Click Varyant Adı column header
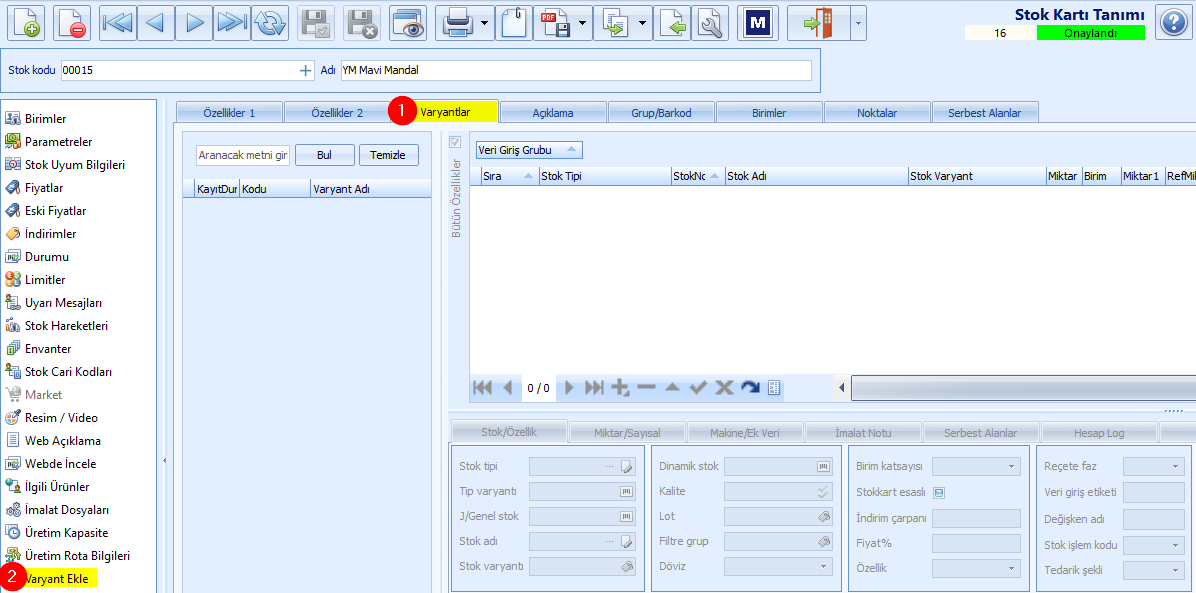1196x593 pixels. coord(371,189)
